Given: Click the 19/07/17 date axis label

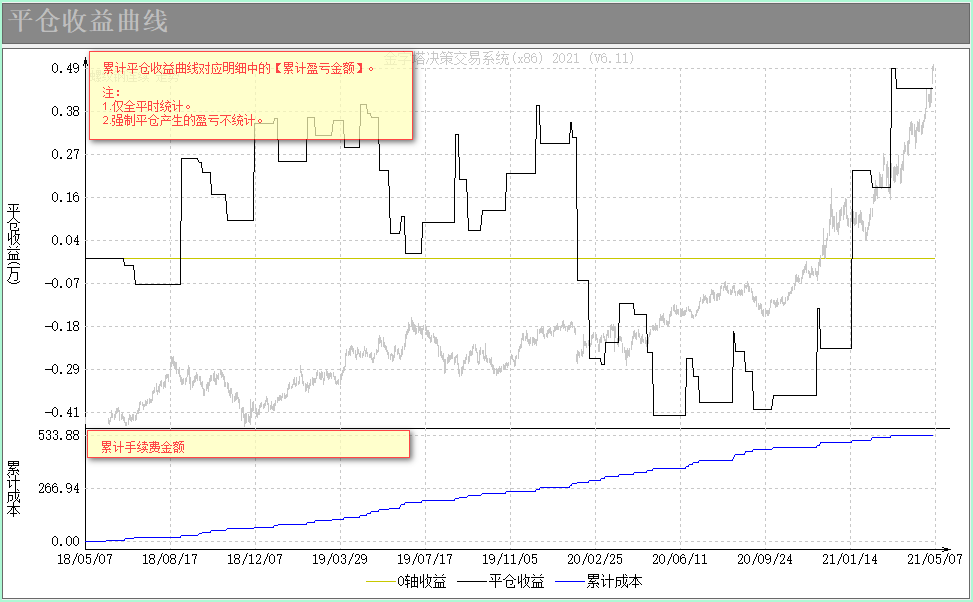Looking at the screenshot, I should pos(425,559).
